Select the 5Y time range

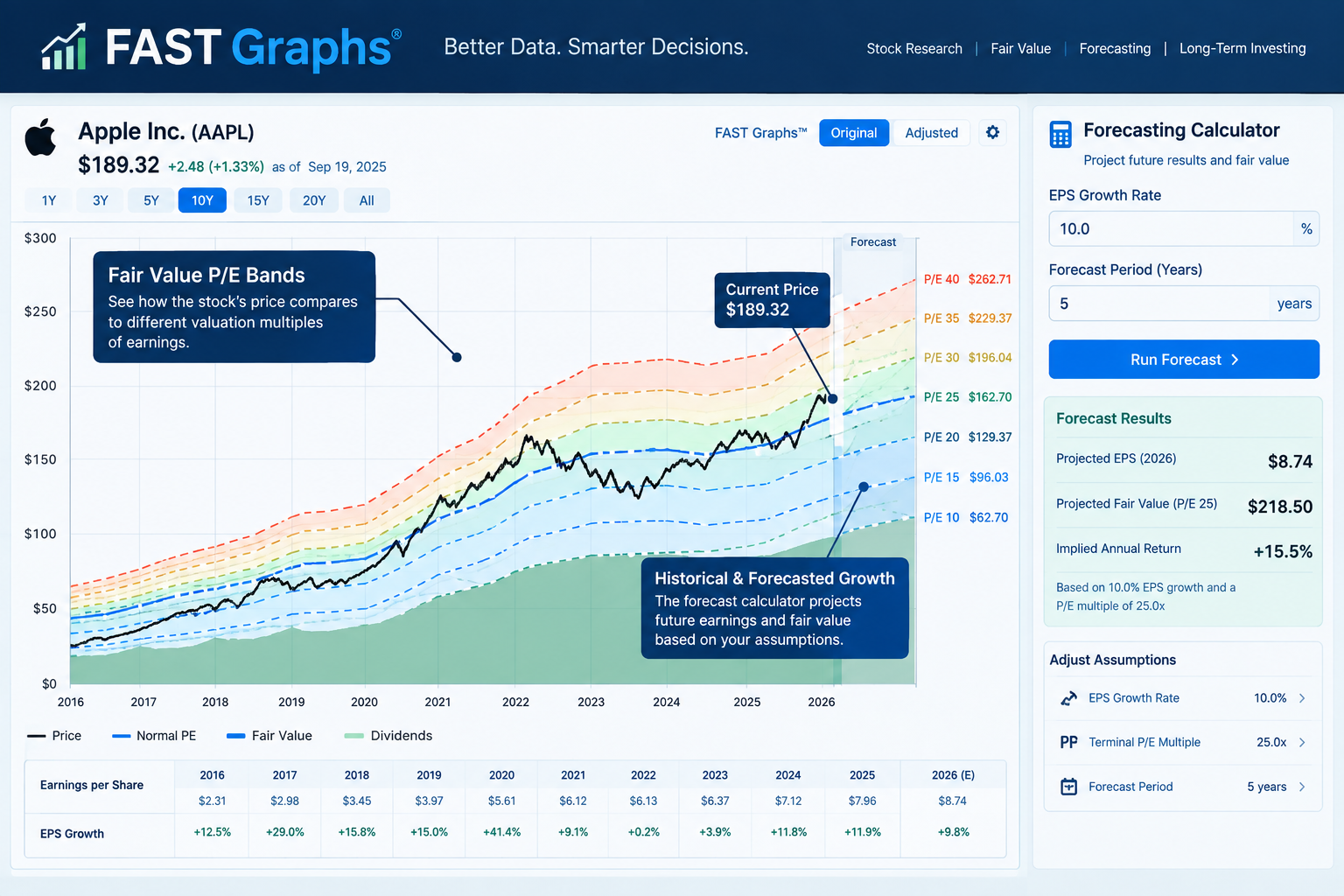tap(151, 200)
